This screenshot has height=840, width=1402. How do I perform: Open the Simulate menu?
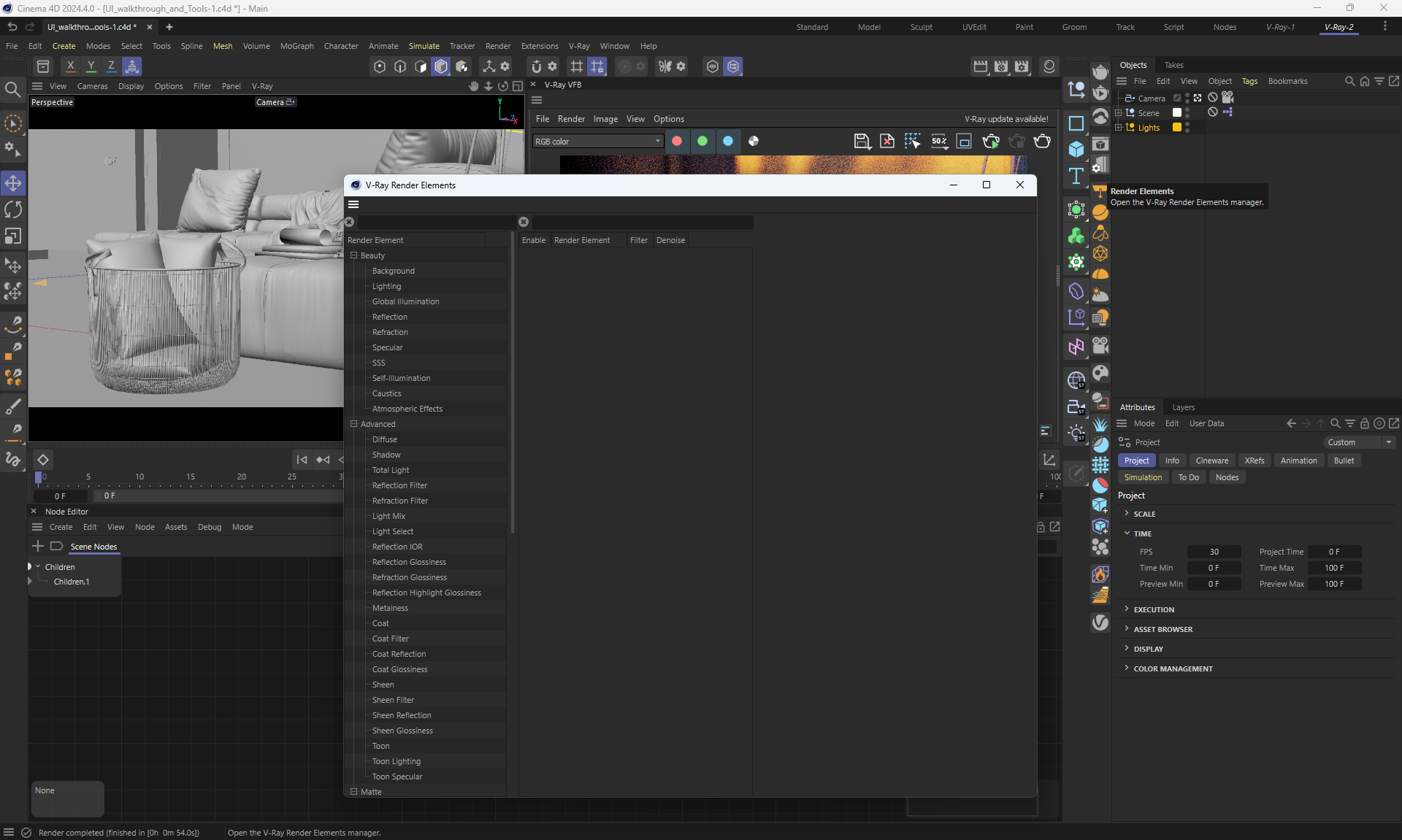(x=424, y=46)
